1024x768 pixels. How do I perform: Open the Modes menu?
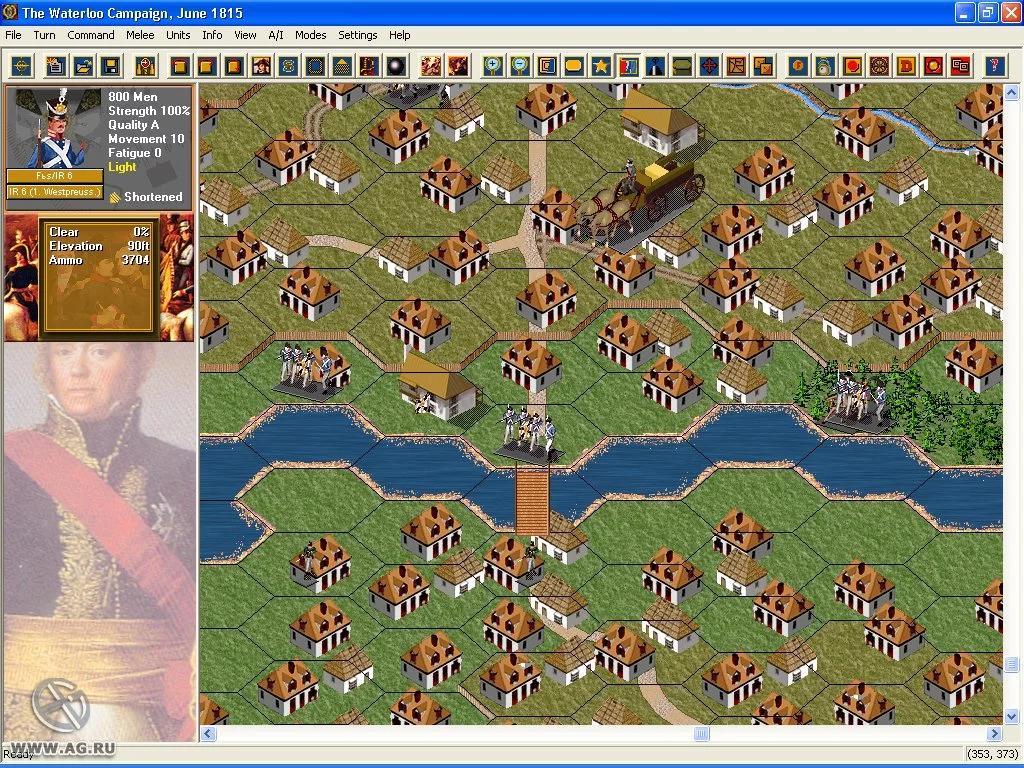(310, 35)
